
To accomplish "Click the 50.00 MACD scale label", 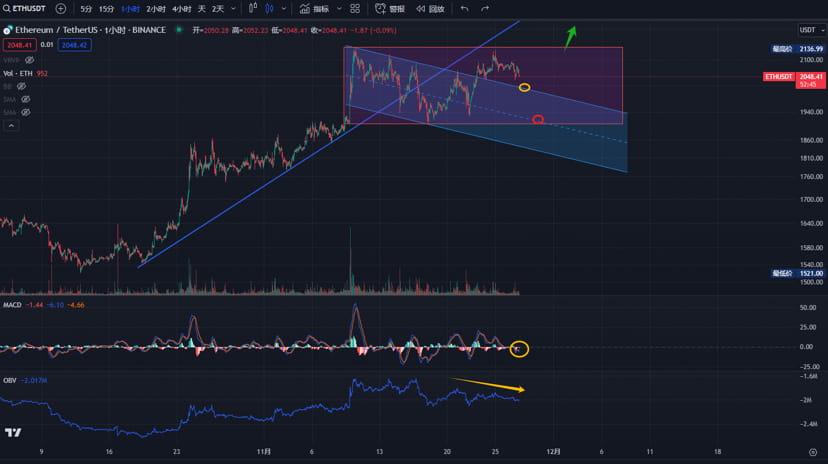I will click(x=808, y=307).
